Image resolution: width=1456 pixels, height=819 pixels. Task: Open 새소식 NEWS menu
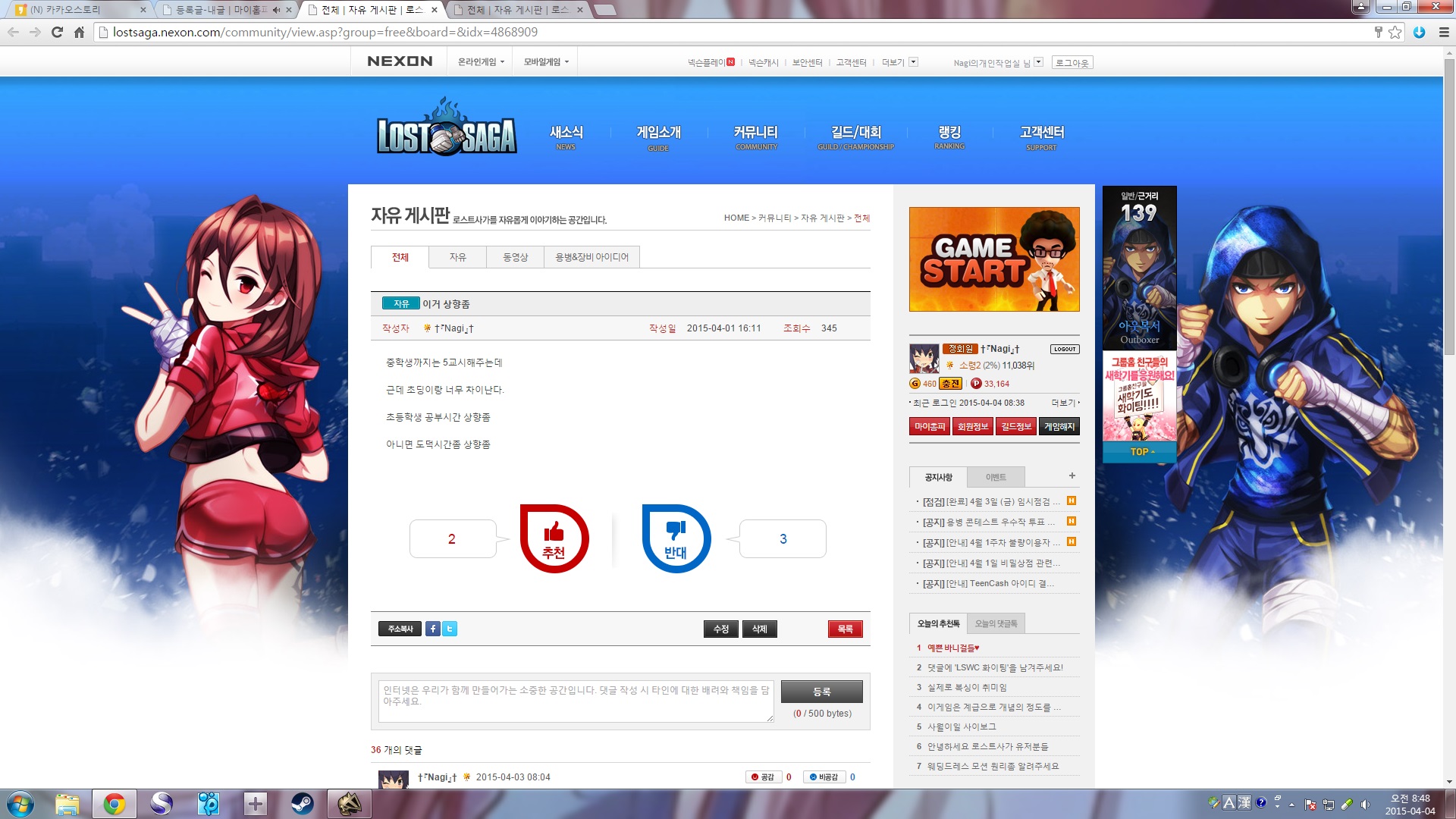[x=566, y=136]
